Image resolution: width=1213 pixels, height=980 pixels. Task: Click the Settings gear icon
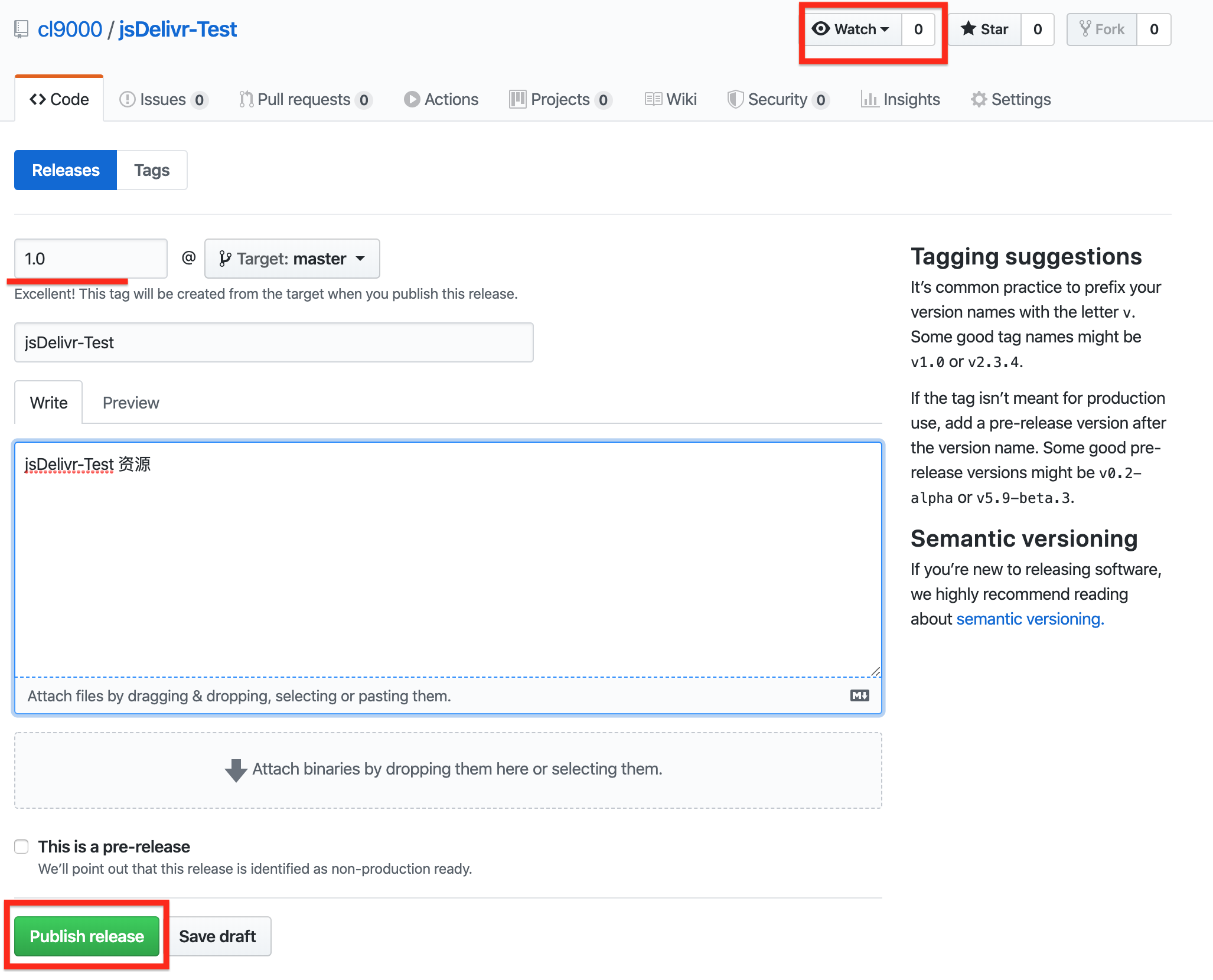[x=979, y=99]
